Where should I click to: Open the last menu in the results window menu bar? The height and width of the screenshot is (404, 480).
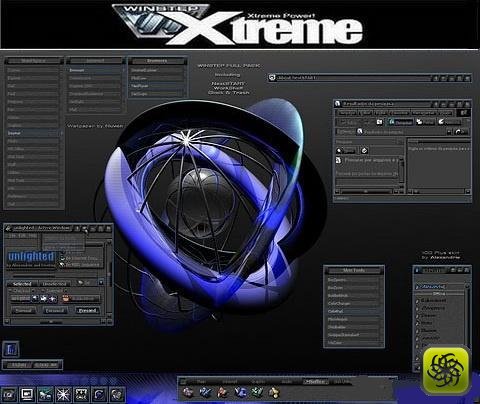pos(445,113)
